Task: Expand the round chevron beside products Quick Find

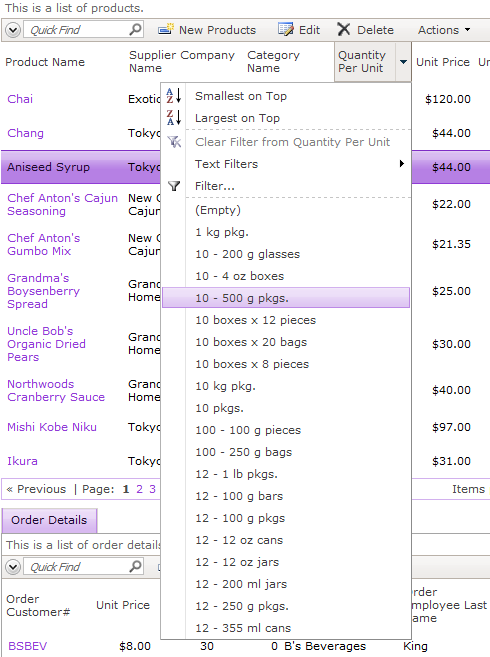Action: click(13, 30)
